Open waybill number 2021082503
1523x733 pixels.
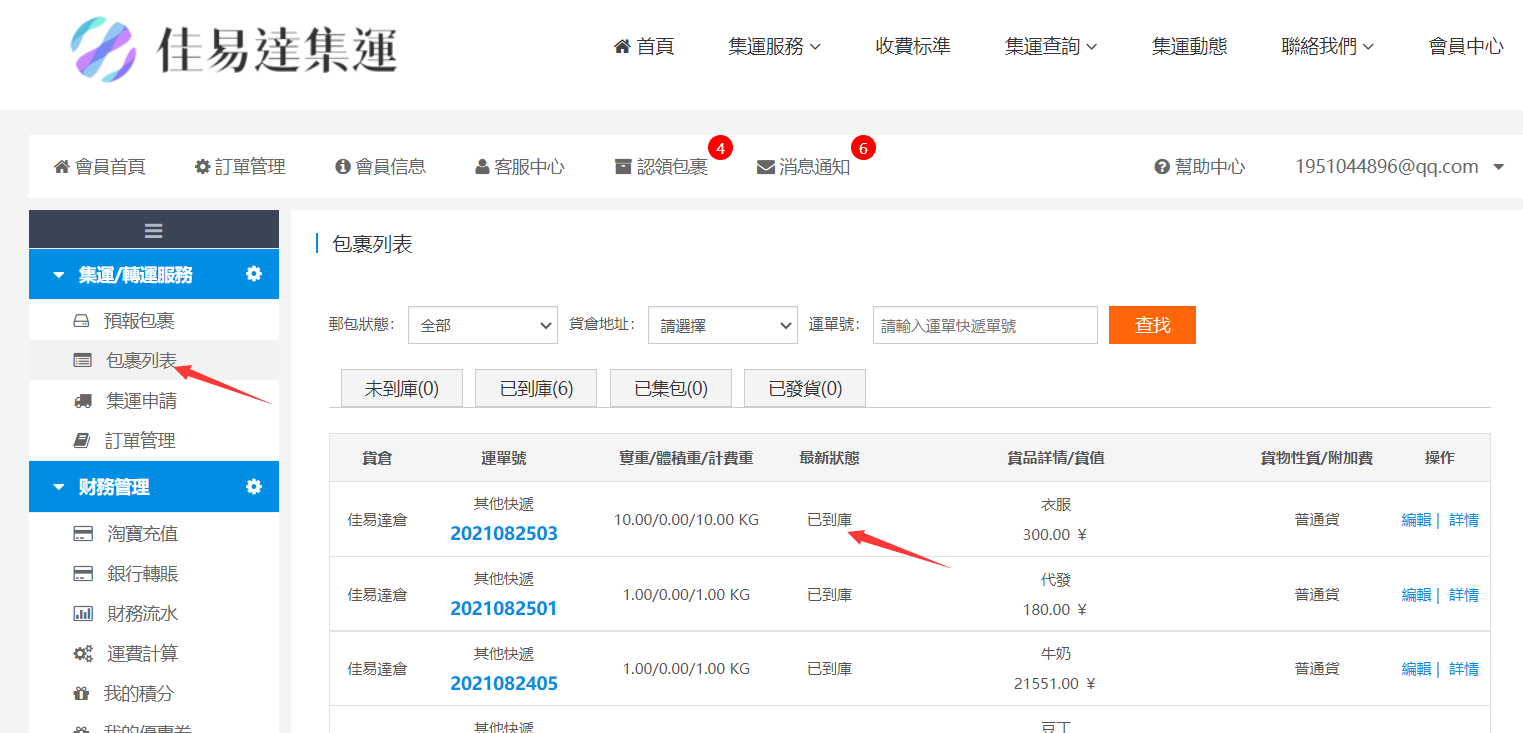pos(504,534)
